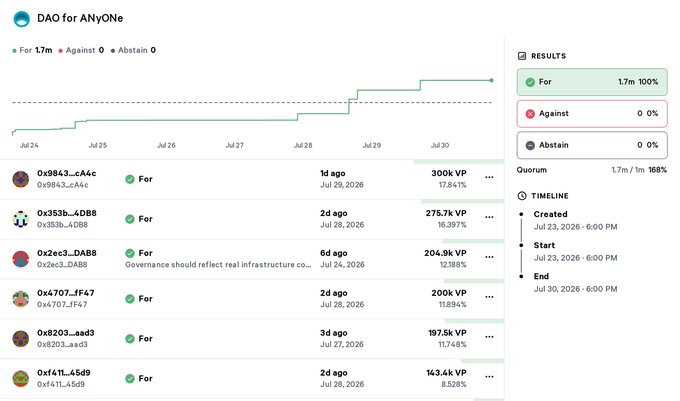Click the avatar of voter 0xf411...45d9

(20, 378)
